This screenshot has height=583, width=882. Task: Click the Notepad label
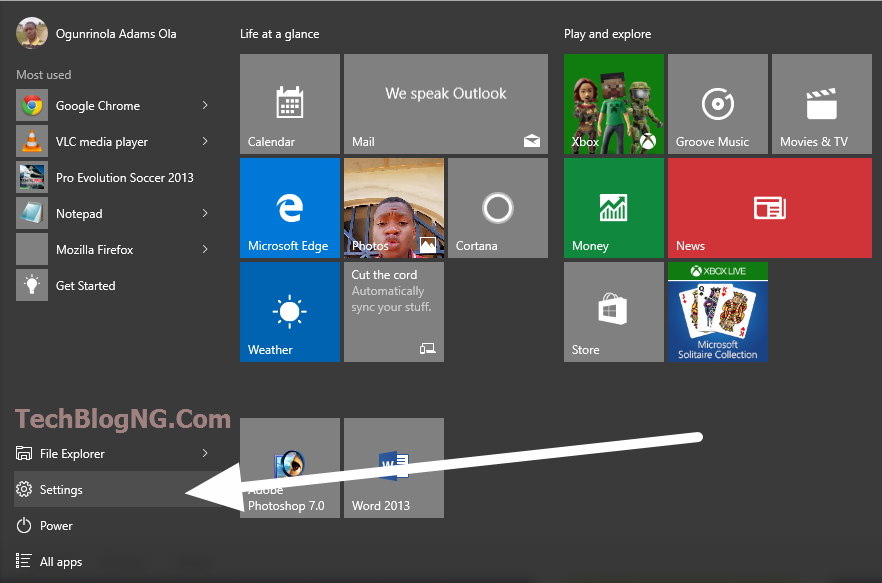(79, 214)
